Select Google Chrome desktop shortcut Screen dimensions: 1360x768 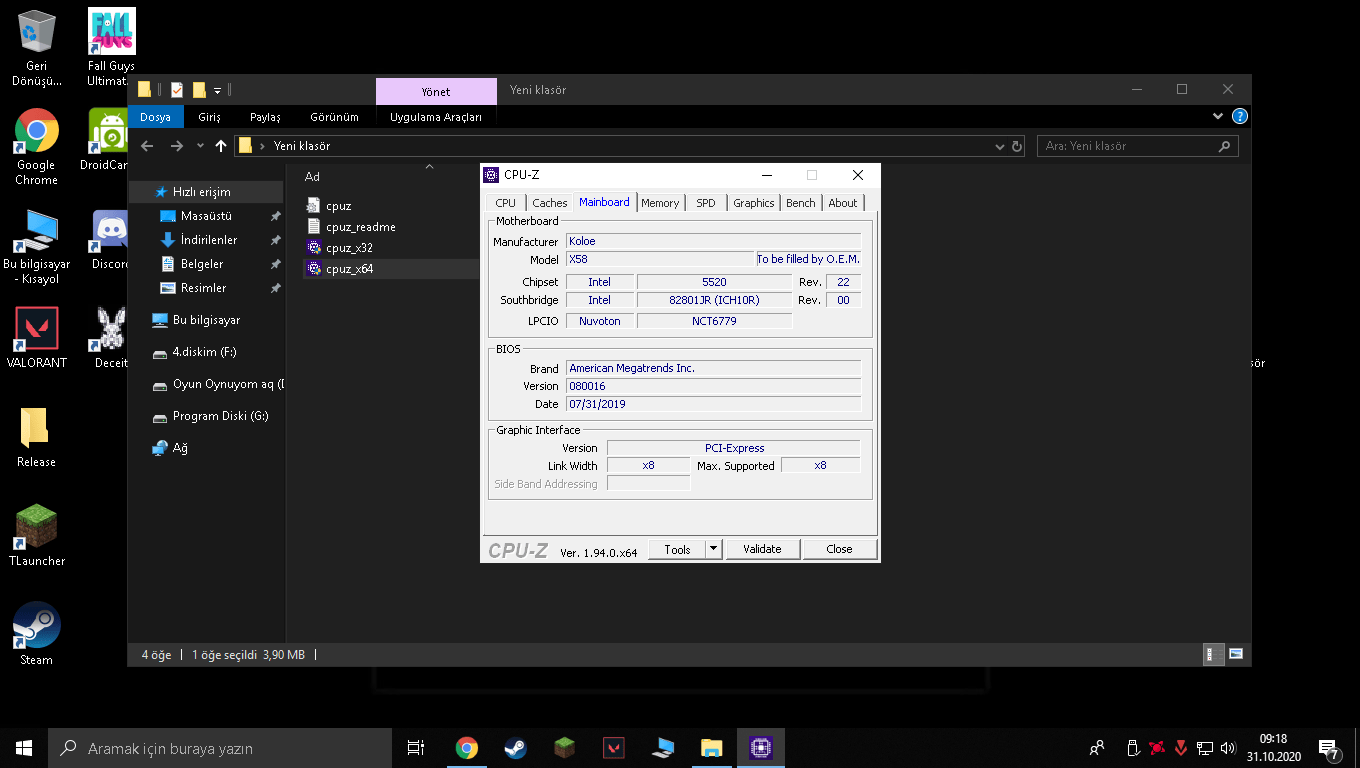tap(37, 147)
